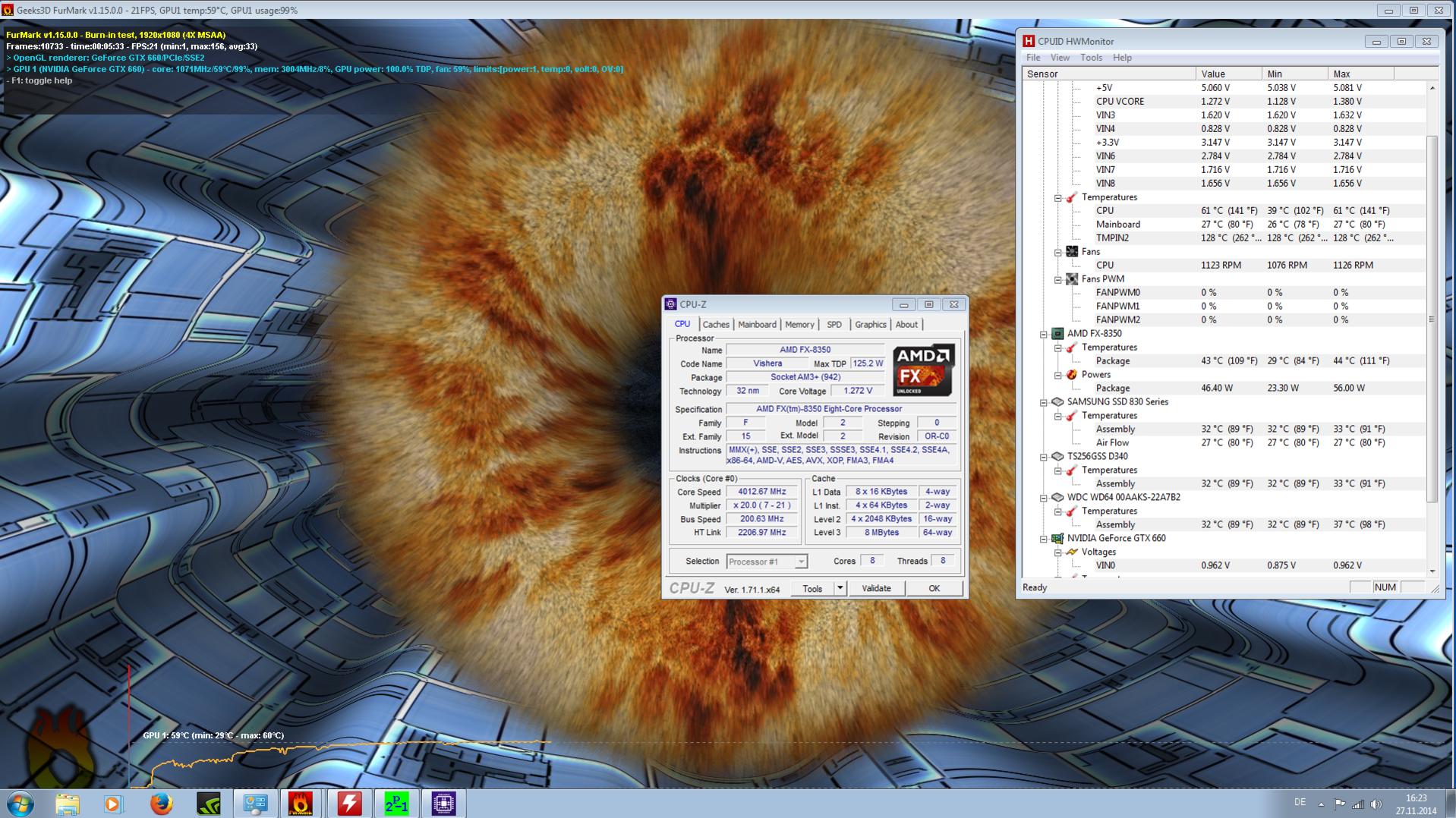Click the AMD FX Unlocked logo in CPU-Z
This screenshot has height=818, width=1456.
coord(923,370)
